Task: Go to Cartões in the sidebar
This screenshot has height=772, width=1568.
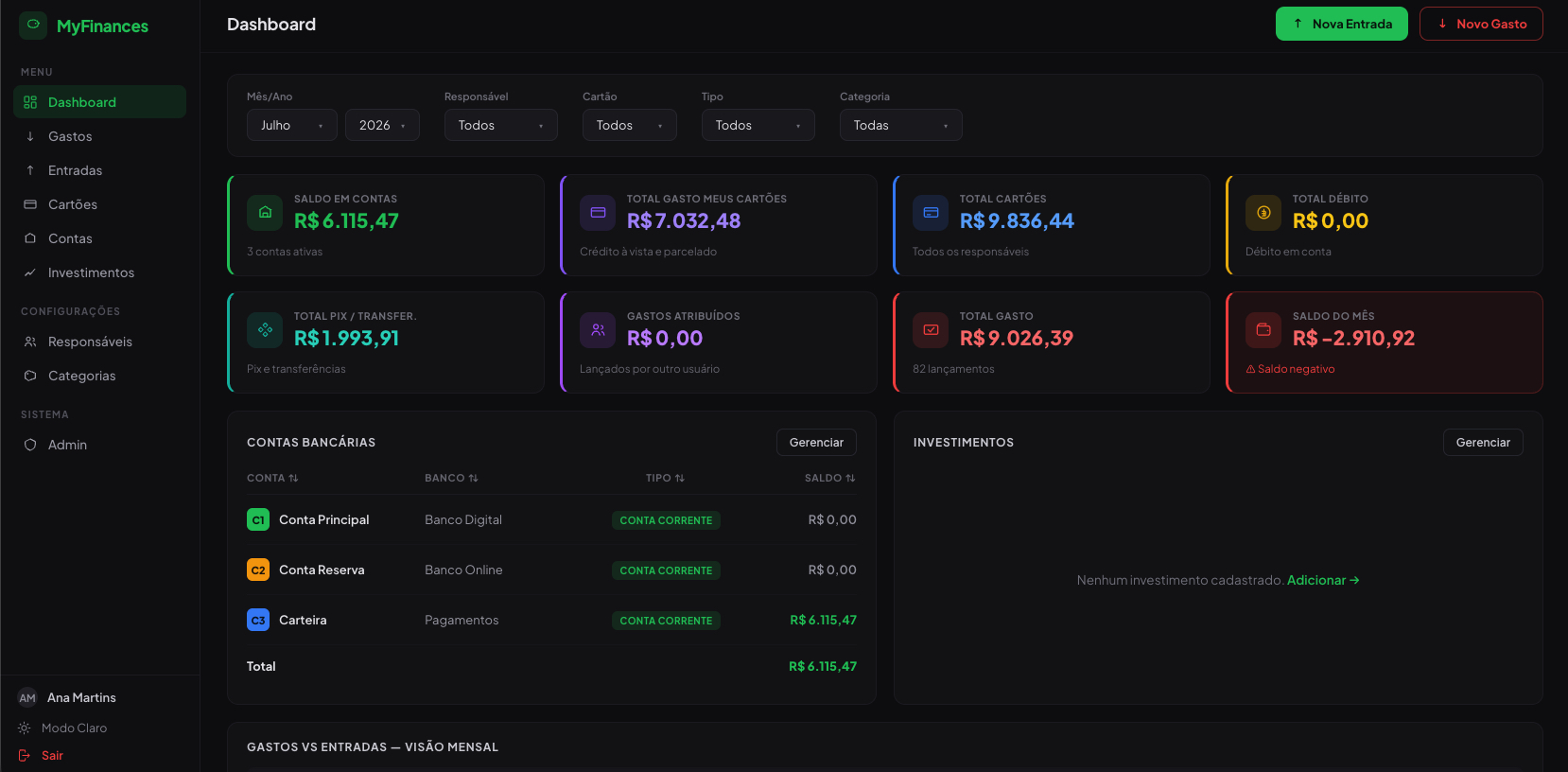Action: click(99, 204)
